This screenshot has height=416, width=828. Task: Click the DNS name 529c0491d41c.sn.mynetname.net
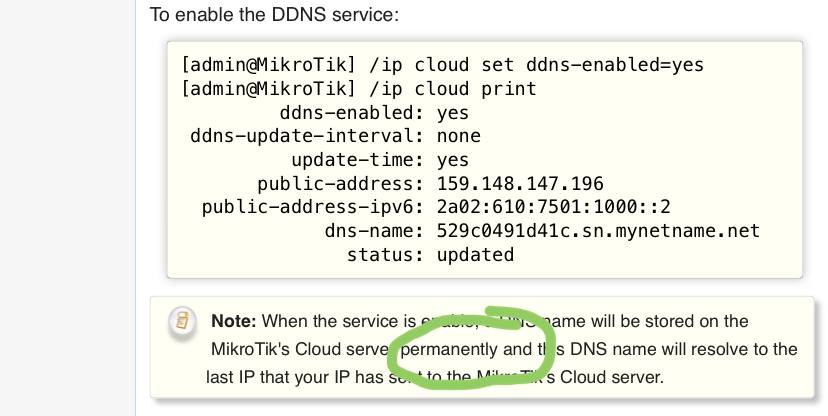(598, 231)
